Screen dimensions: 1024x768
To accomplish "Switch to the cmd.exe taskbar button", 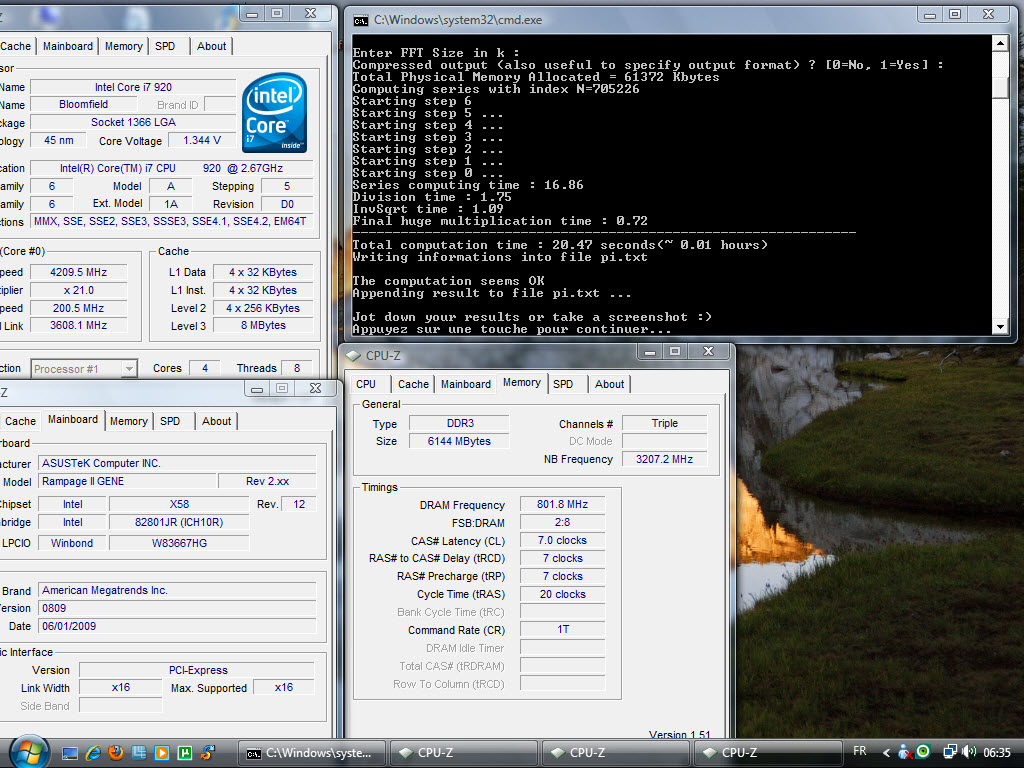I will tap(312, 753).
